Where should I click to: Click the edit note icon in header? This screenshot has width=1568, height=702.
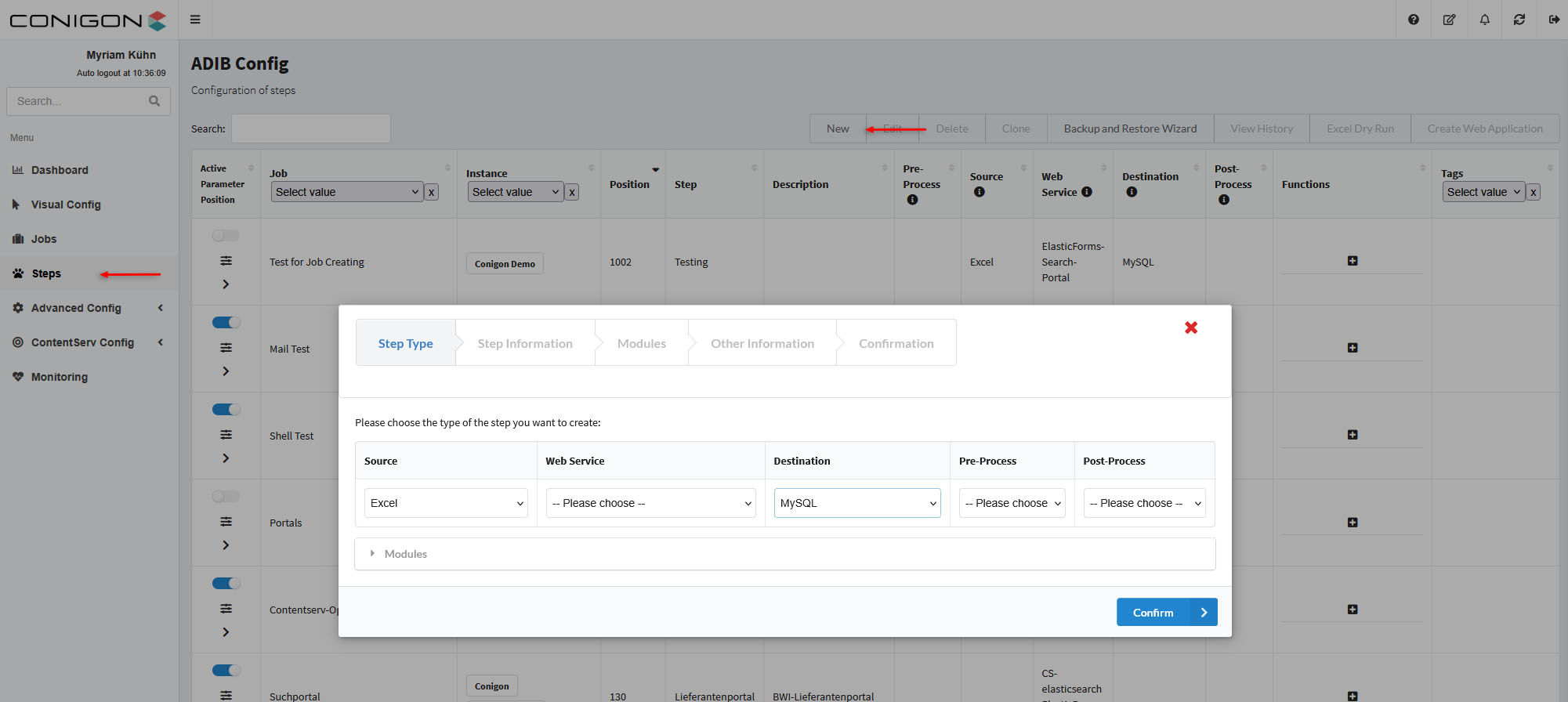[x=1449, y=20]
